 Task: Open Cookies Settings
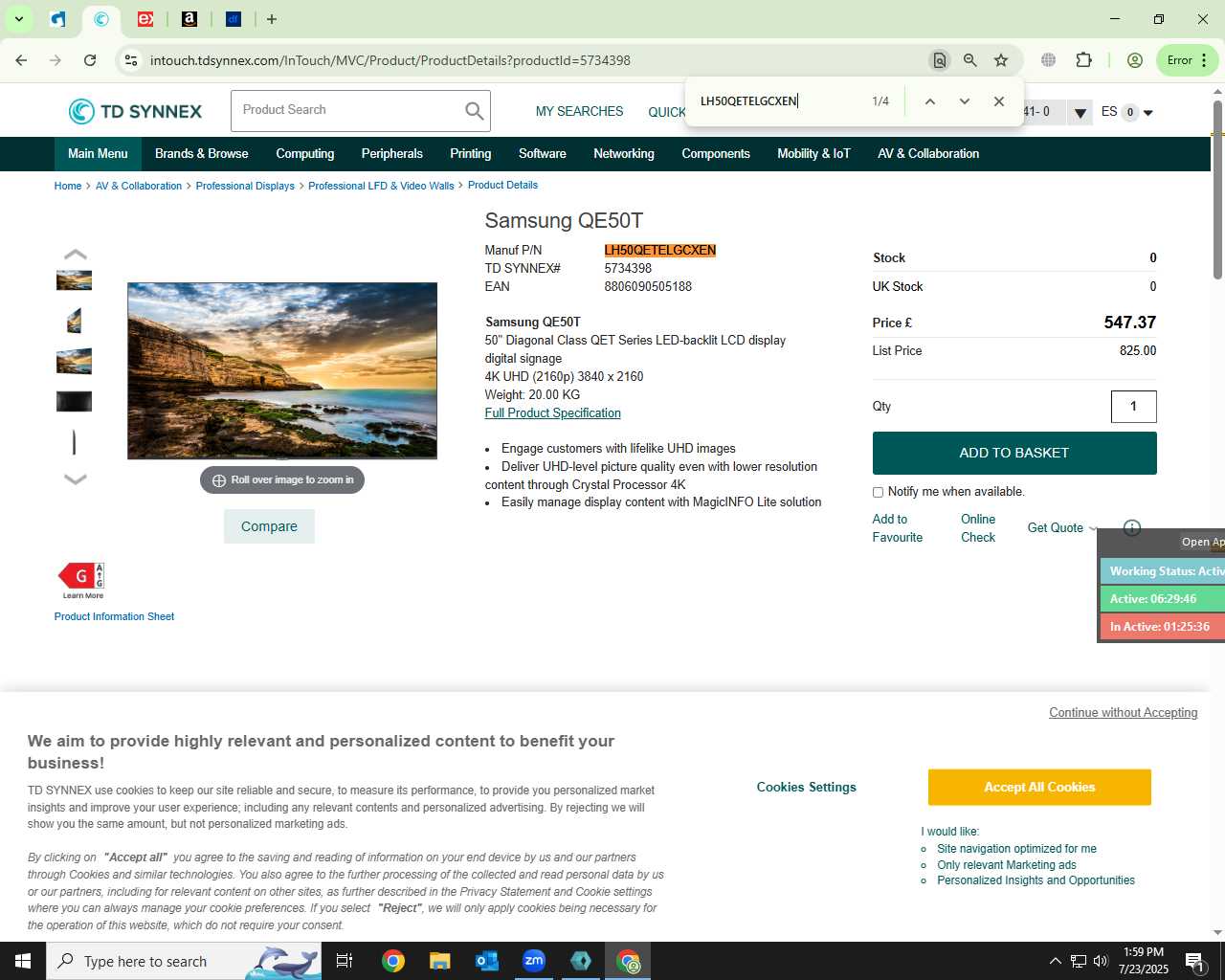pos(807,788)
